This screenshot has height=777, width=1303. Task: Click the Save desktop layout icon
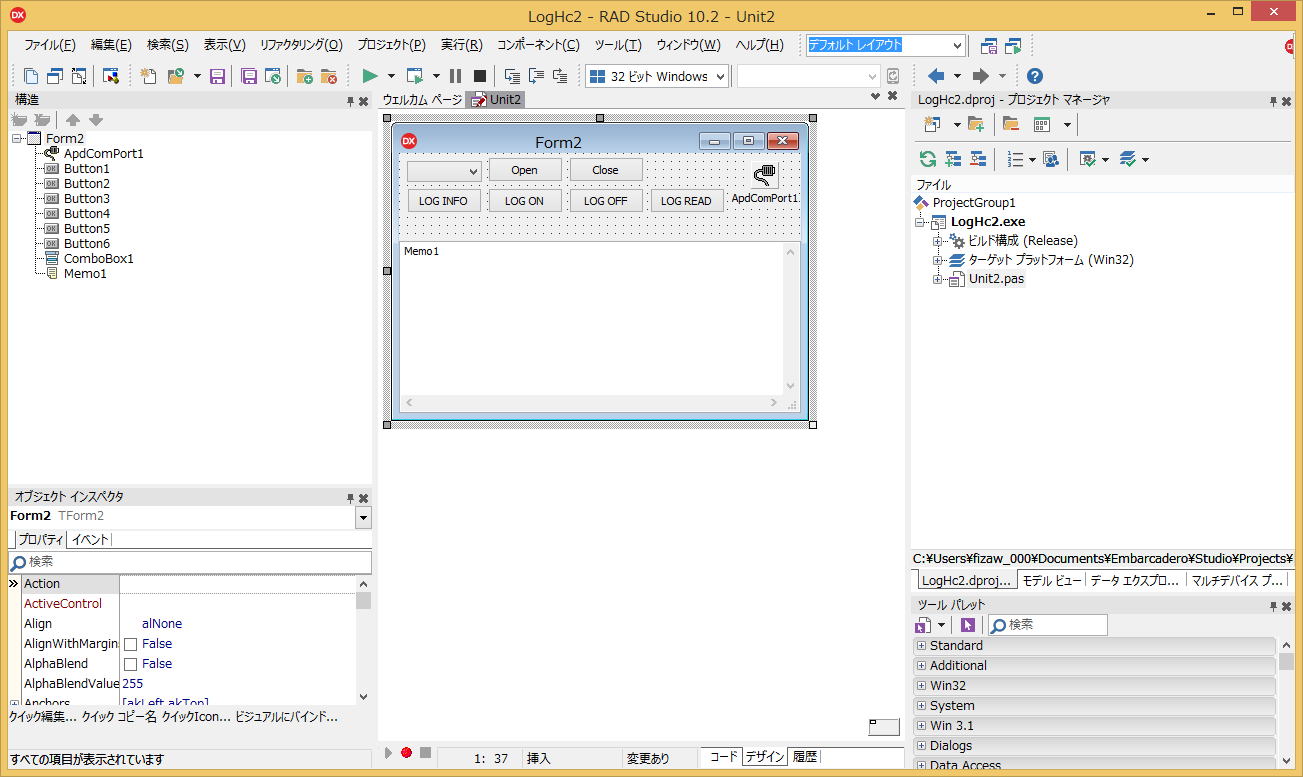pos(989,46)
